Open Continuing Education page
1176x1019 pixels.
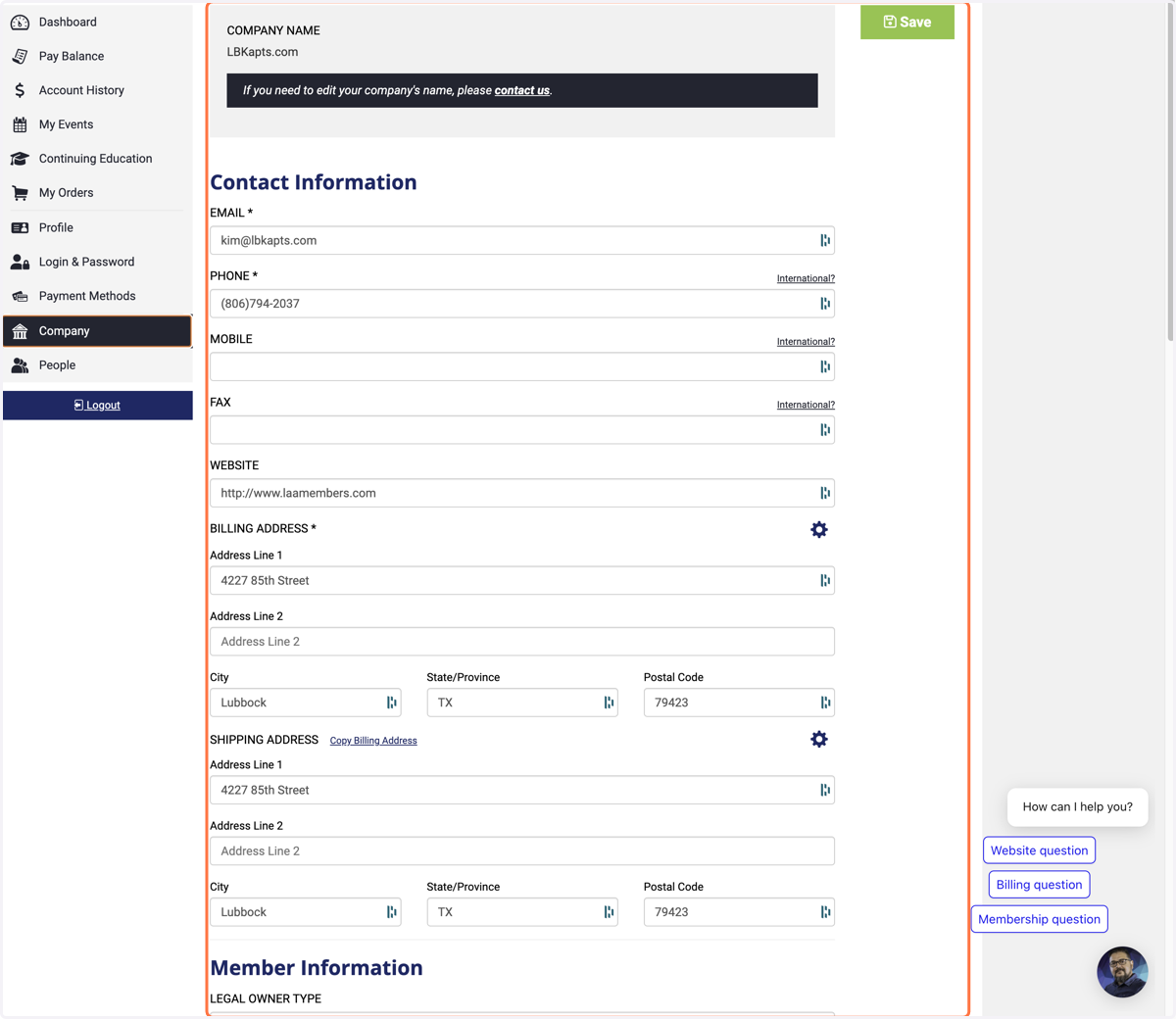97,159
